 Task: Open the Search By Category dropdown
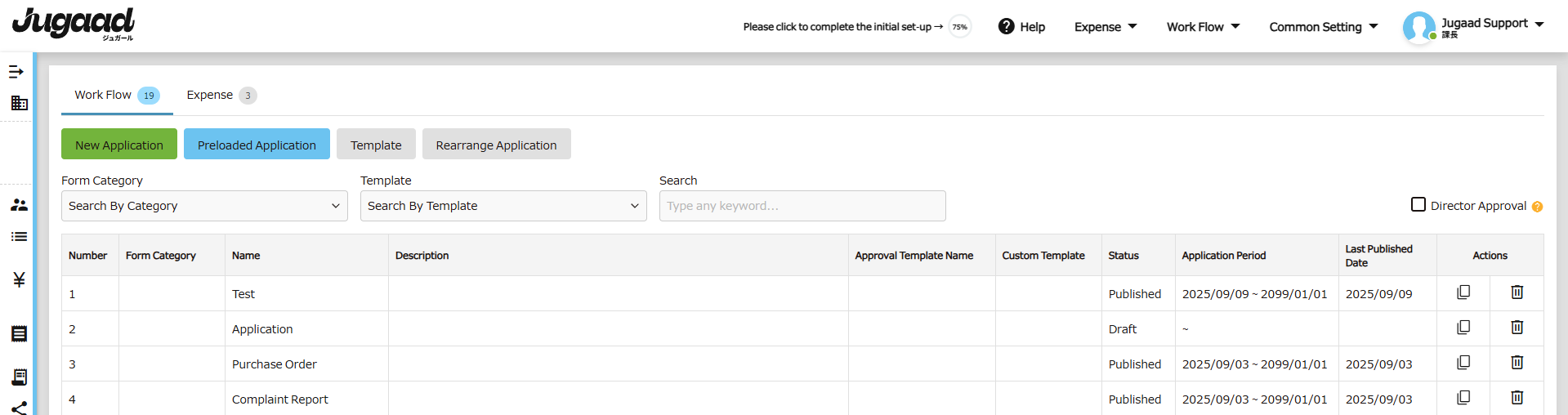click(x=204, y=206)
